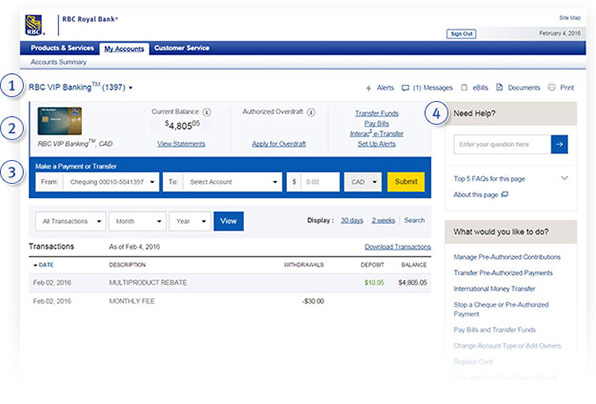
Task: Click the RBC VIP Banking card image
Action: click(60, 121)
